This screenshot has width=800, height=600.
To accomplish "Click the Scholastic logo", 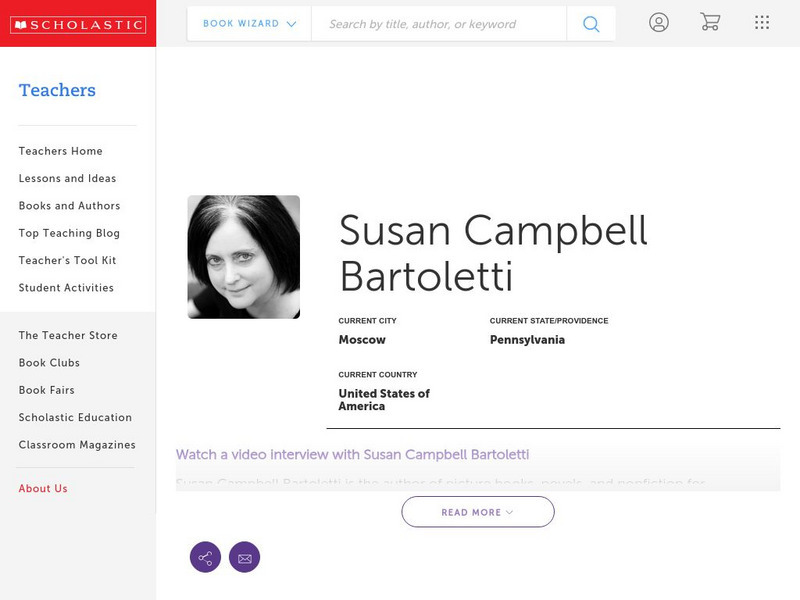I will (77, 25).
